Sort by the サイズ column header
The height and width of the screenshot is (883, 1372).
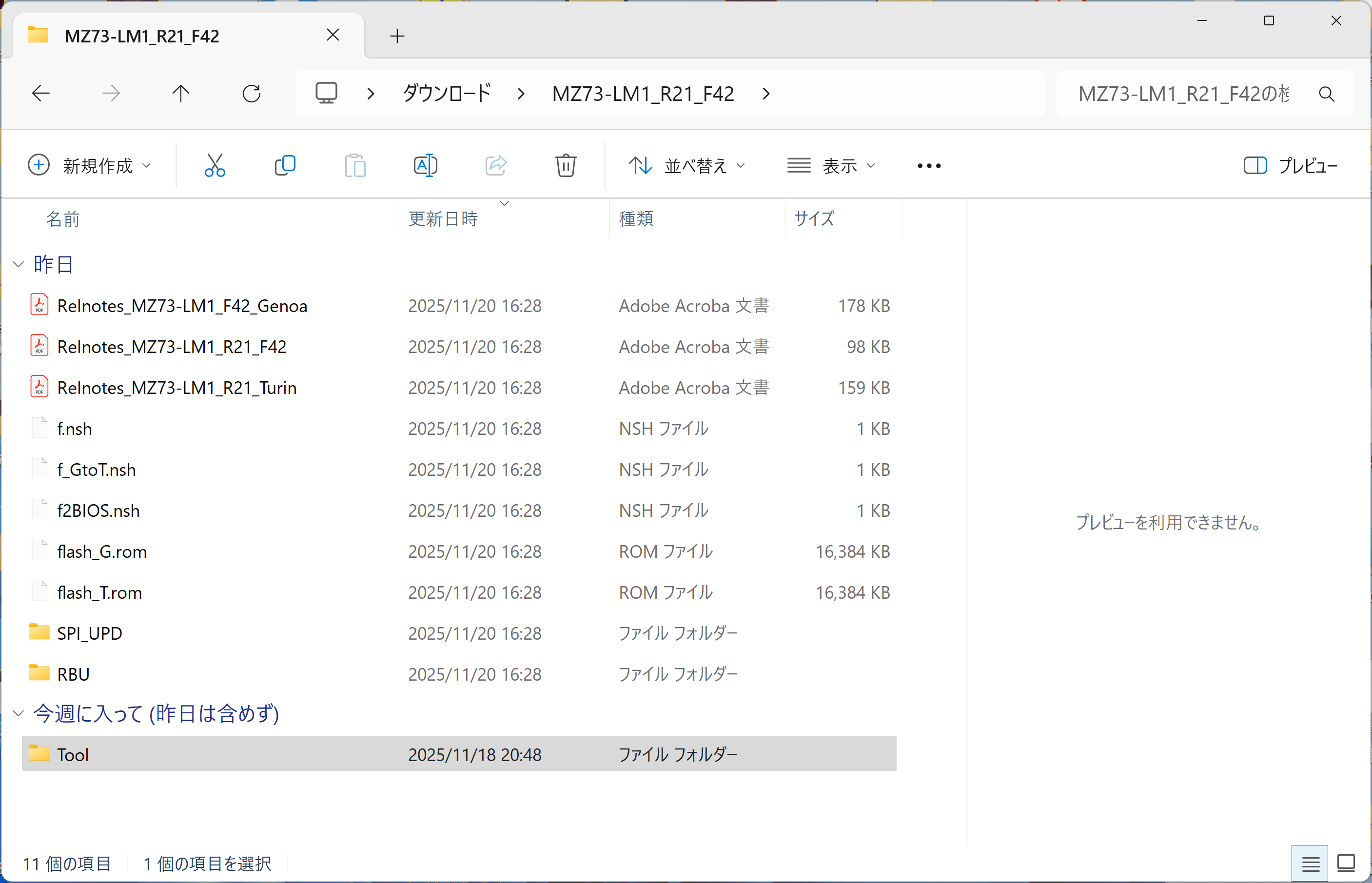814,218
